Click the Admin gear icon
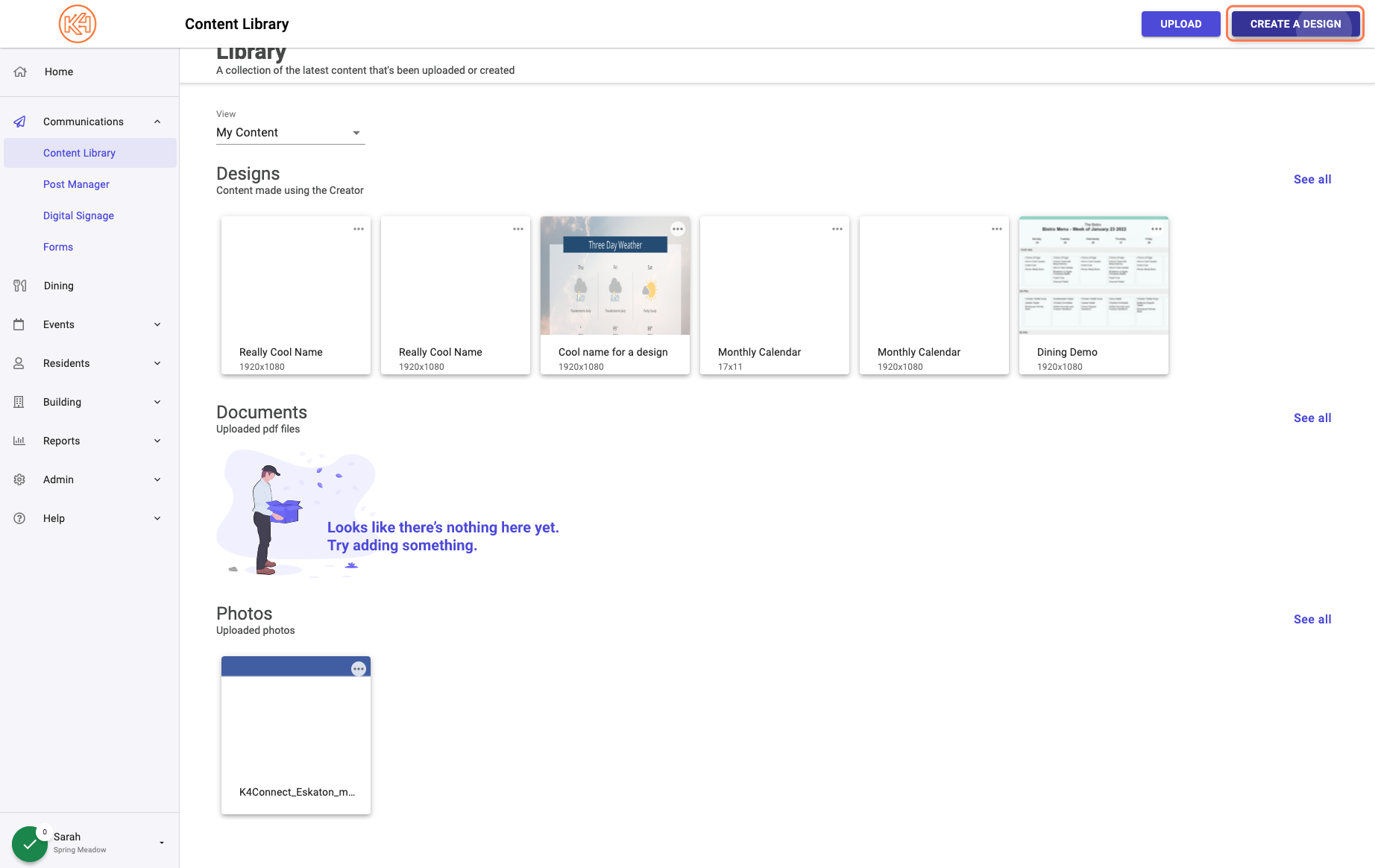1375x868 pixels. point(19,479)
